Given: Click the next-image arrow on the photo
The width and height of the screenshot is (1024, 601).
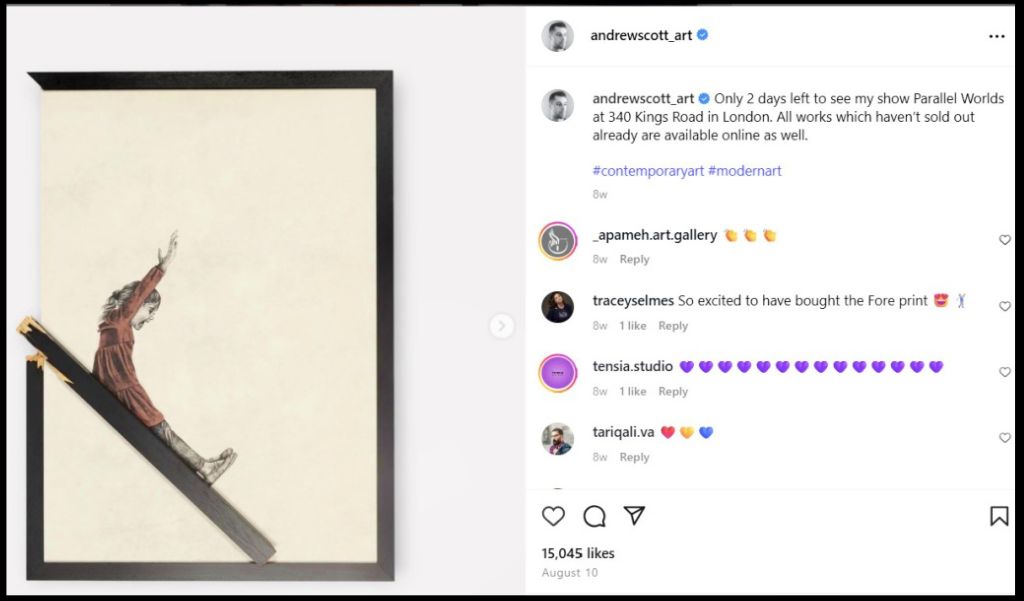Looking at the screenshot, I should [502, 325].
